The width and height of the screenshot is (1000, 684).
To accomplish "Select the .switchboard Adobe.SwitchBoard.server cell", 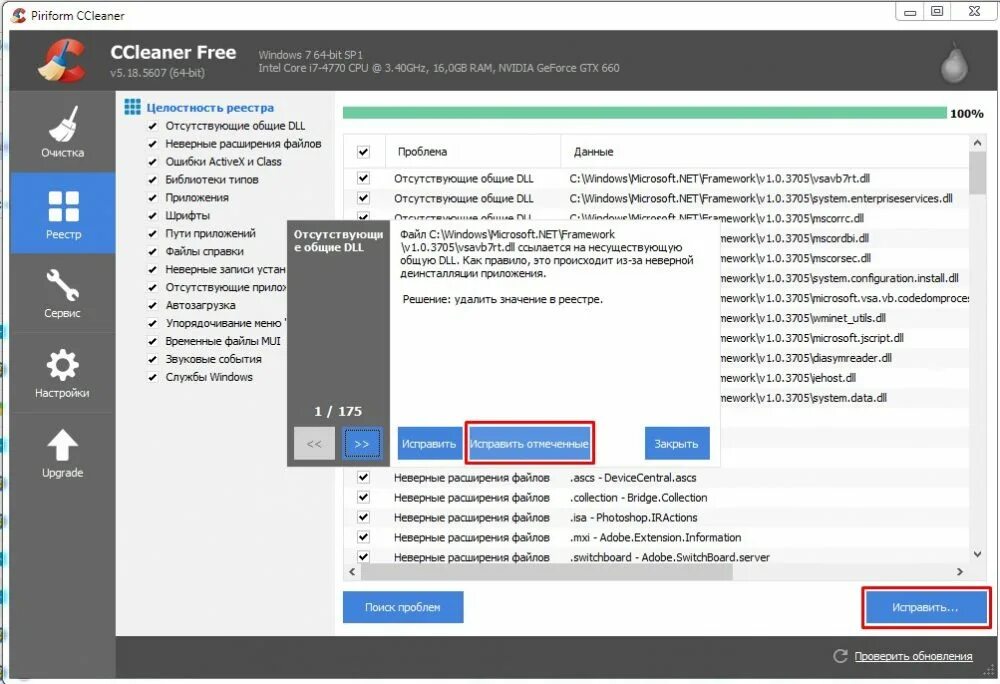I will pos(670,557).
